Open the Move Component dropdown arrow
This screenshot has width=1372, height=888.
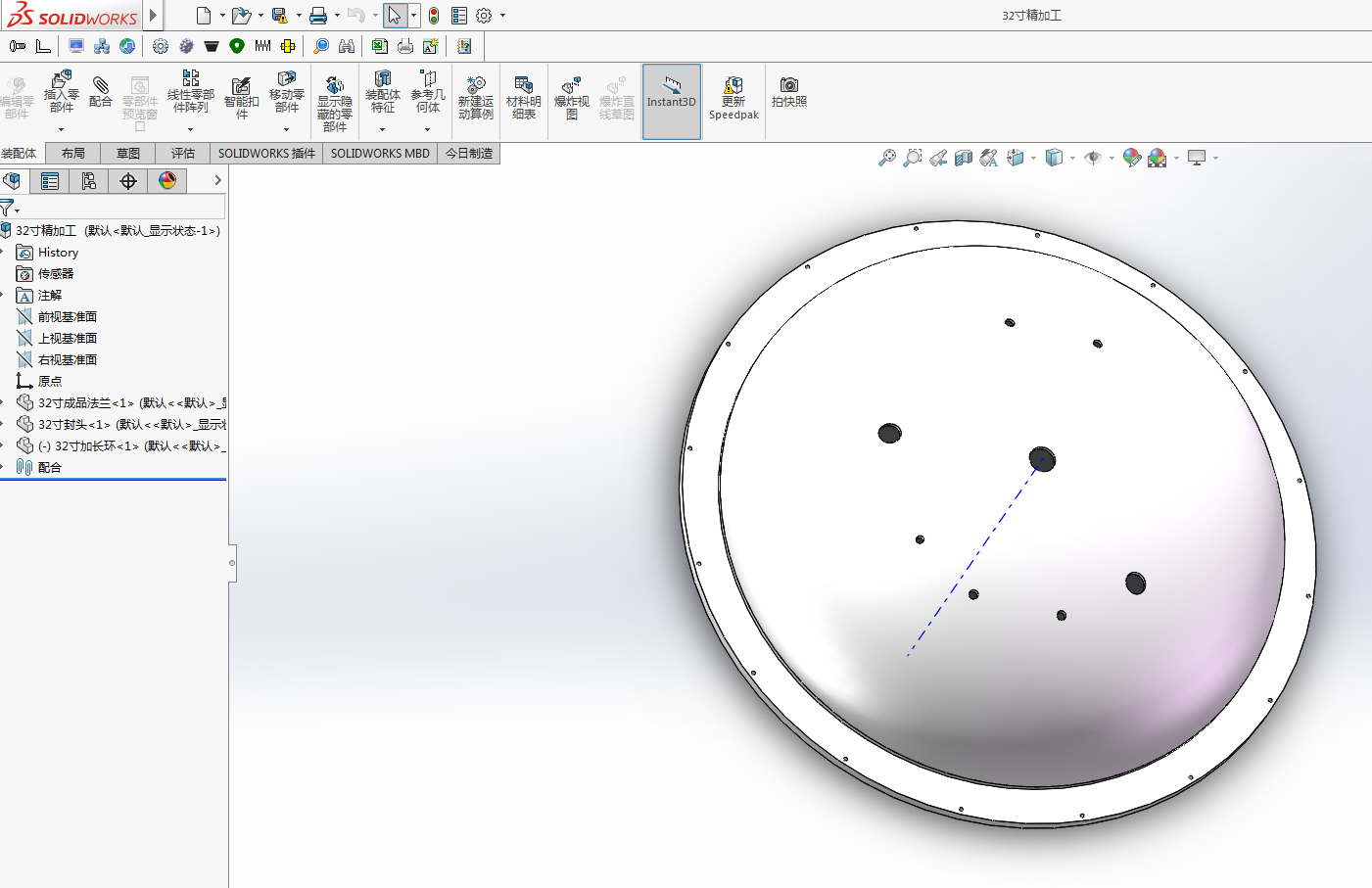tap(286, 129)
